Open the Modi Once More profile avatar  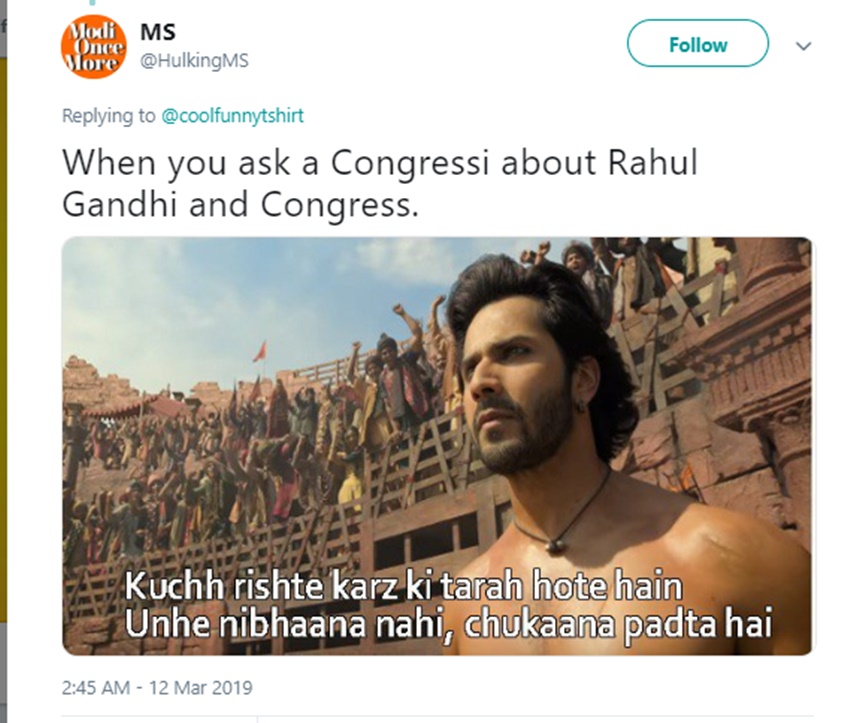coord(94,47)
